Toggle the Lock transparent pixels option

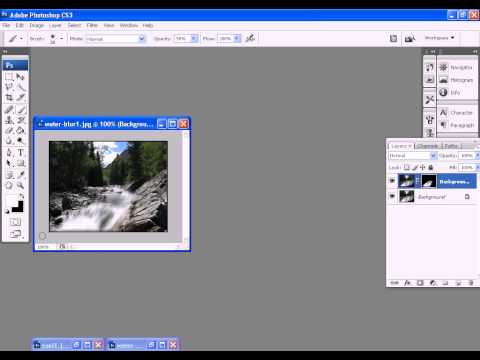tap(407, 167)
